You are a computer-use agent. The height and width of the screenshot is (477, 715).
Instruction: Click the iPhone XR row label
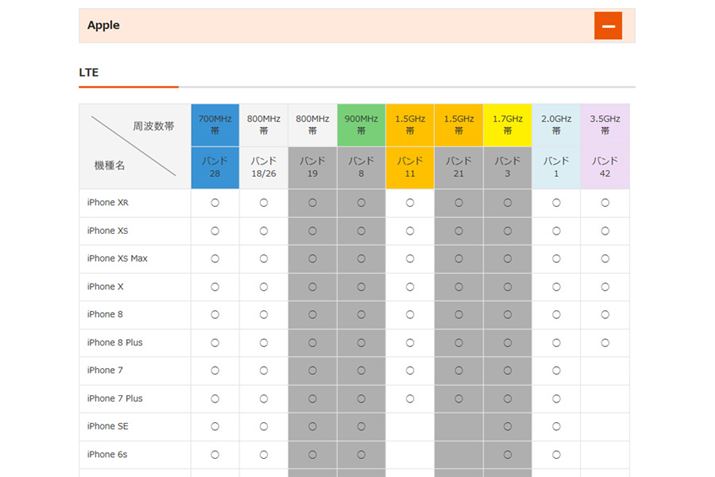pos(108,203)
